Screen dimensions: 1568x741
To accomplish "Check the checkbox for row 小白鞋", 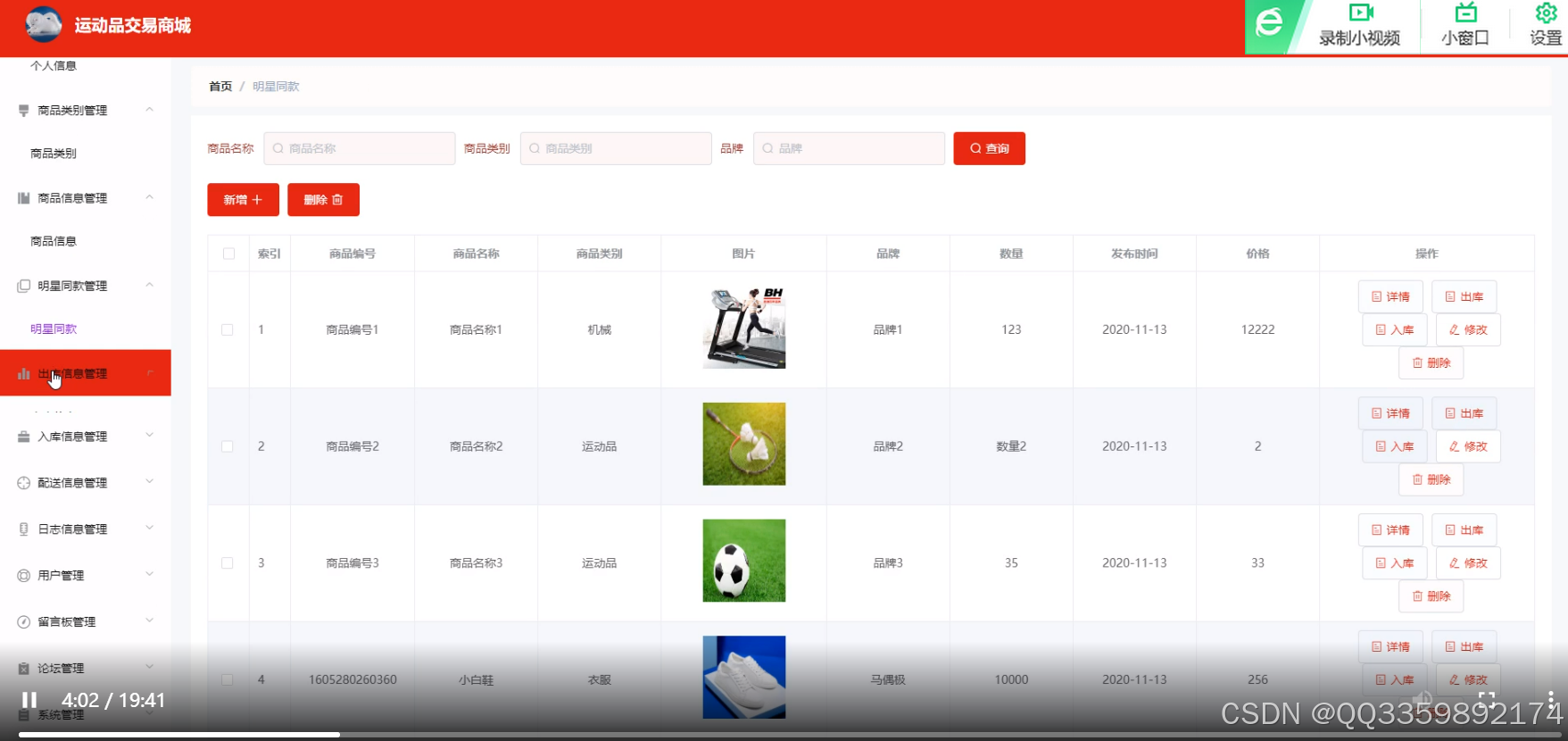I will pyautogui.click(x=228, y=679).
